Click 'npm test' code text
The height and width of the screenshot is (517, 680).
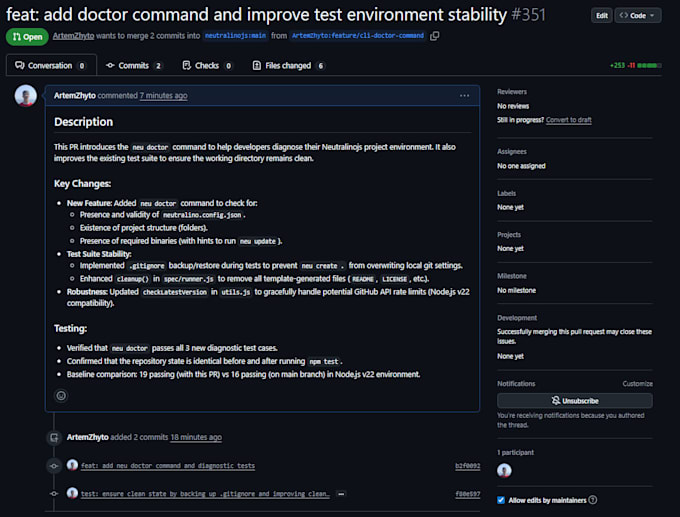tap(324, 361)
